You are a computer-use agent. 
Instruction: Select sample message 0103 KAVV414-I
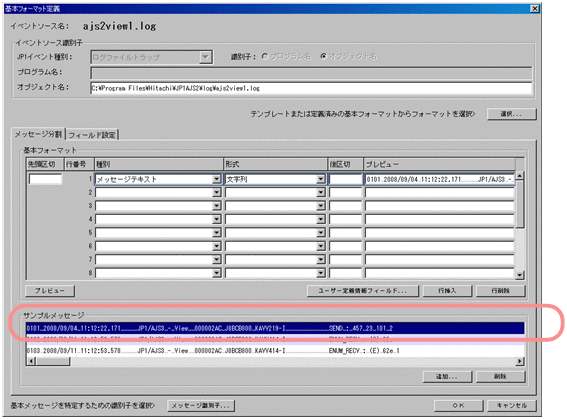[x=275, y=351]
